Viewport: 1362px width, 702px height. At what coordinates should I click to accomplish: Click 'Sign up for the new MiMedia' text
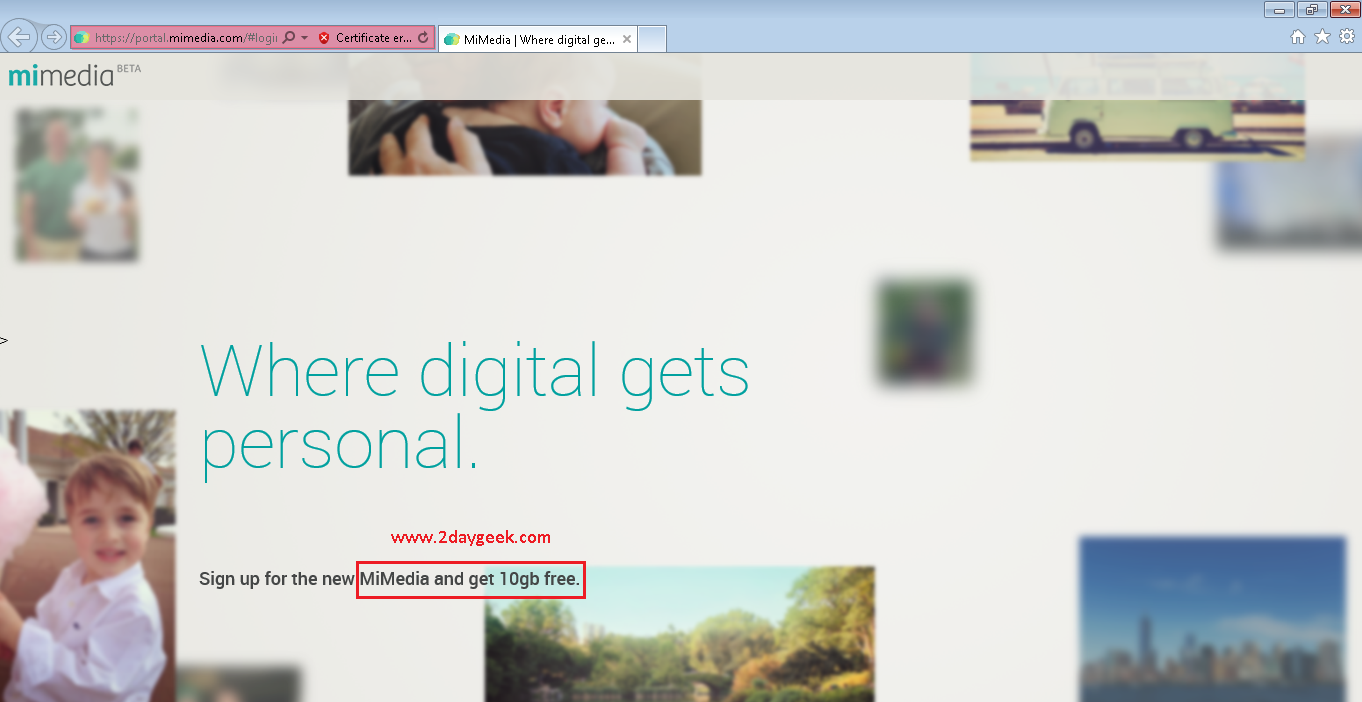pos(314,578)
